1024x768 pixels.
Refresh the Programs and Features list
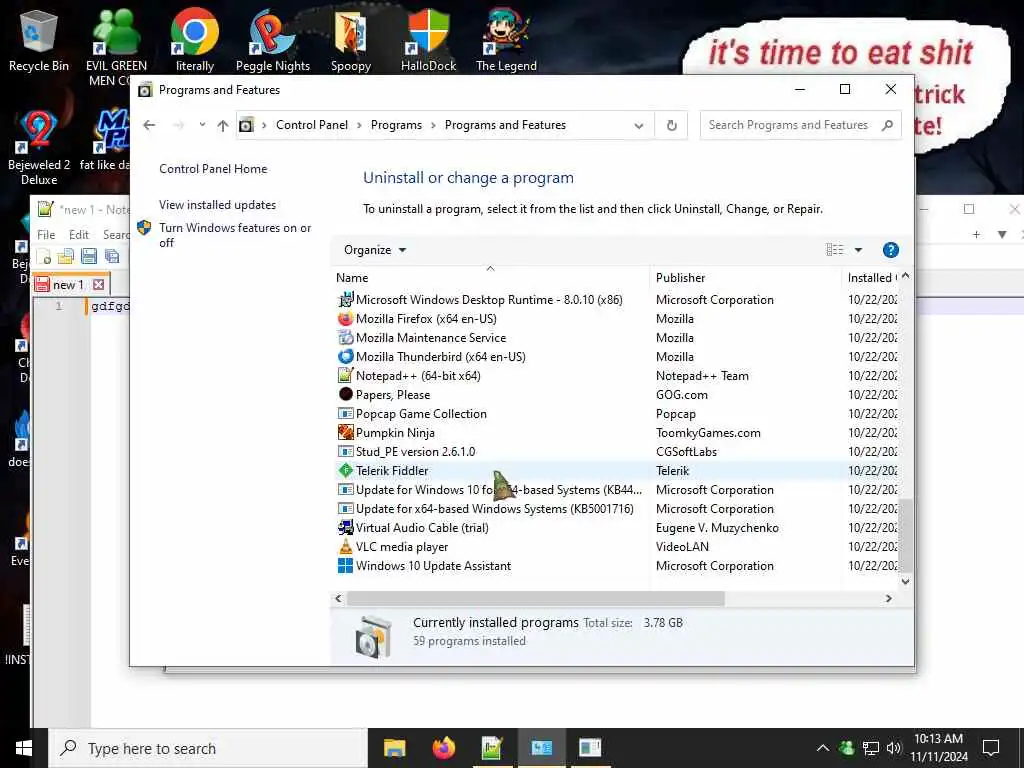pyautogui.click(x=671, y=125)
